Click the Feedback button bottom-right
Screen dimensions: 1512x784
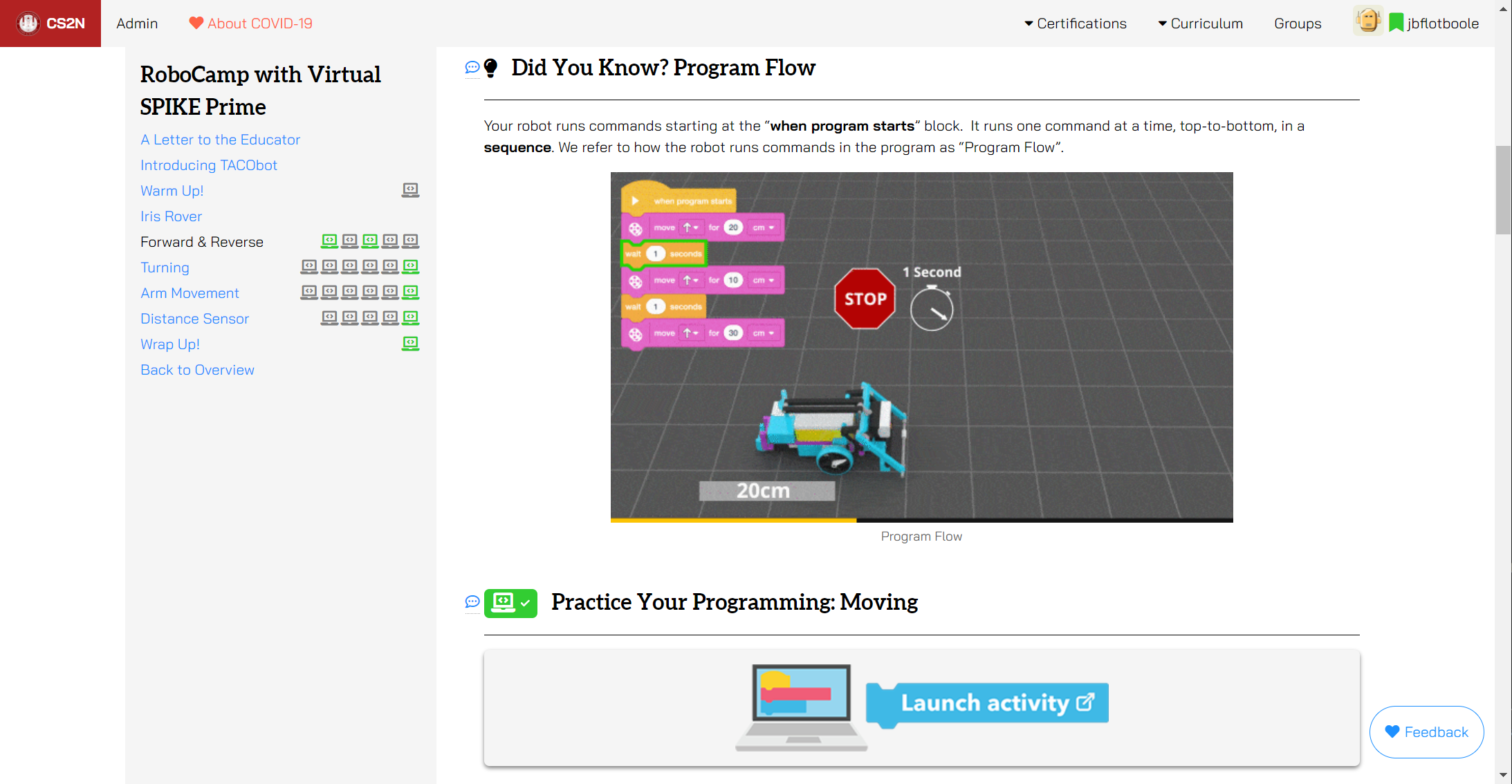pyautogui.click(x=1431, y=731)
